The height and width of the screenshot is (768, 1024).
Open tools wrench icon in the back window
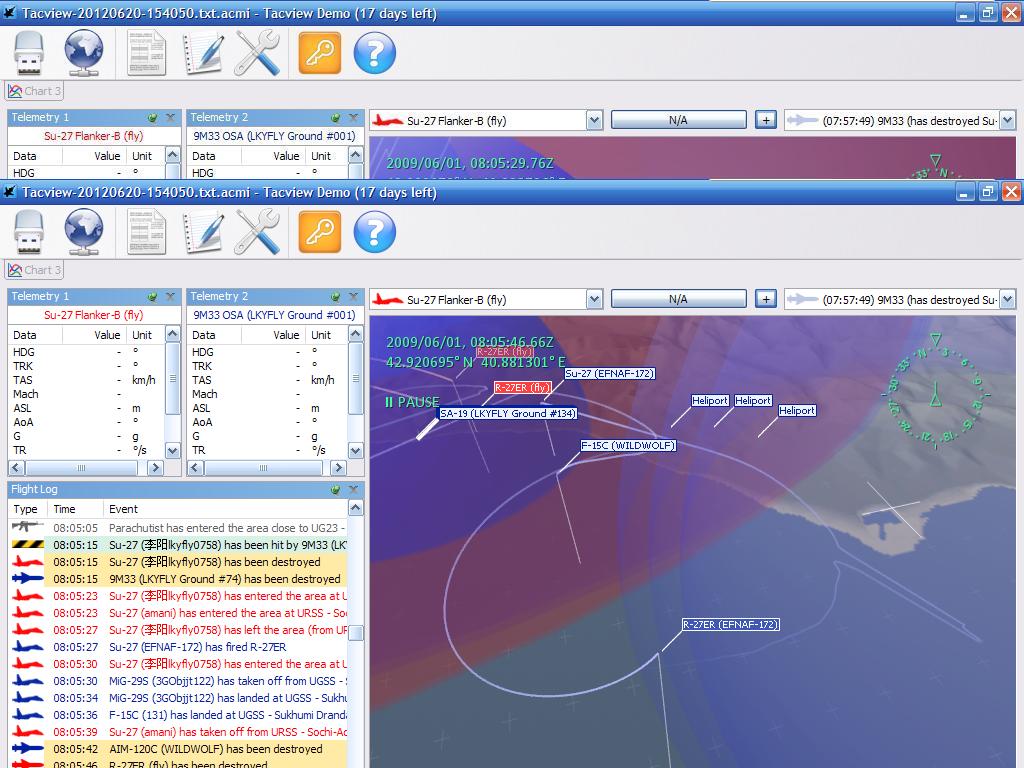[257, 52]
